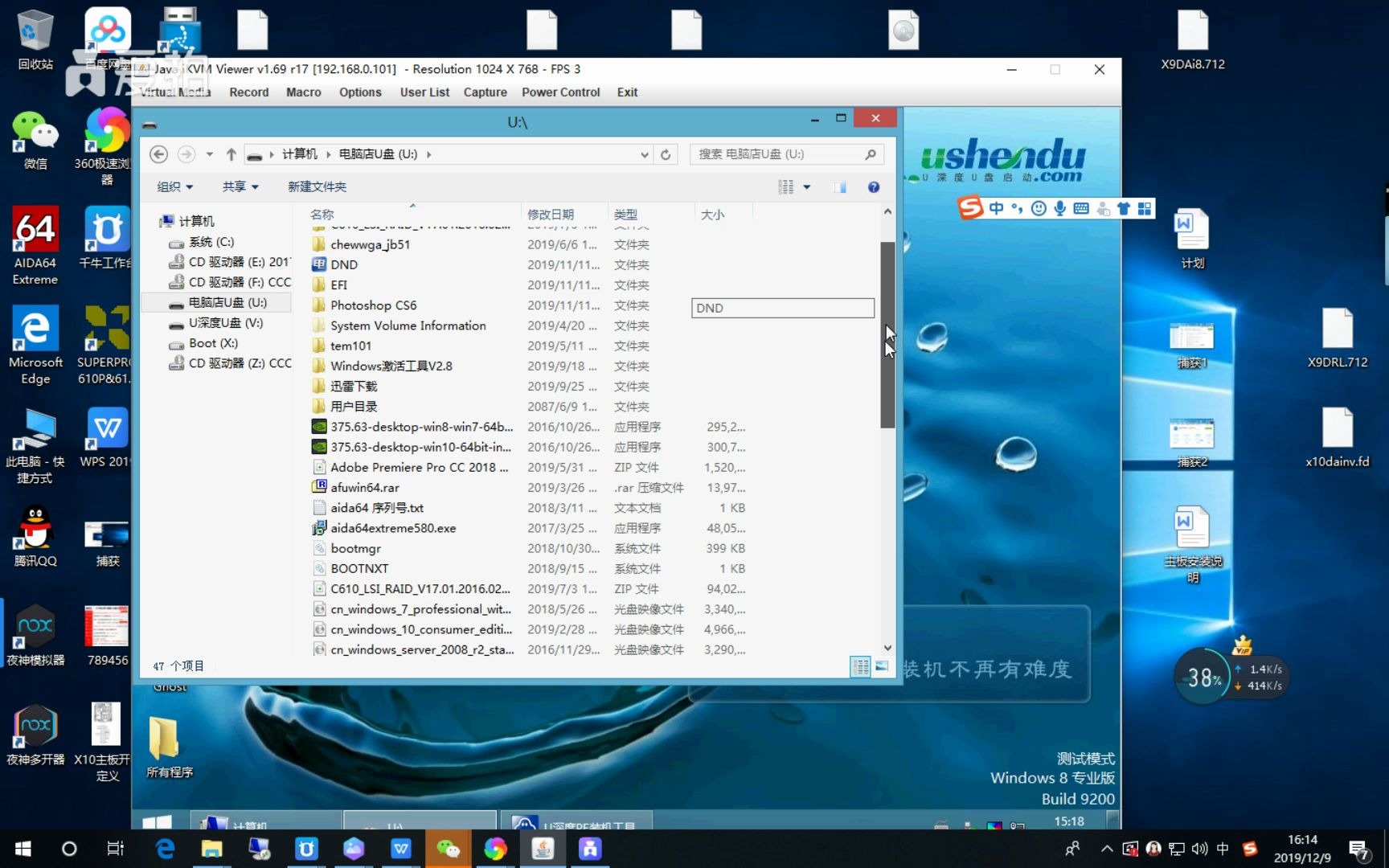The image size is (1389, 868).
Task: Select aida64extreme580.exe file
Action: tap(393, 528)
